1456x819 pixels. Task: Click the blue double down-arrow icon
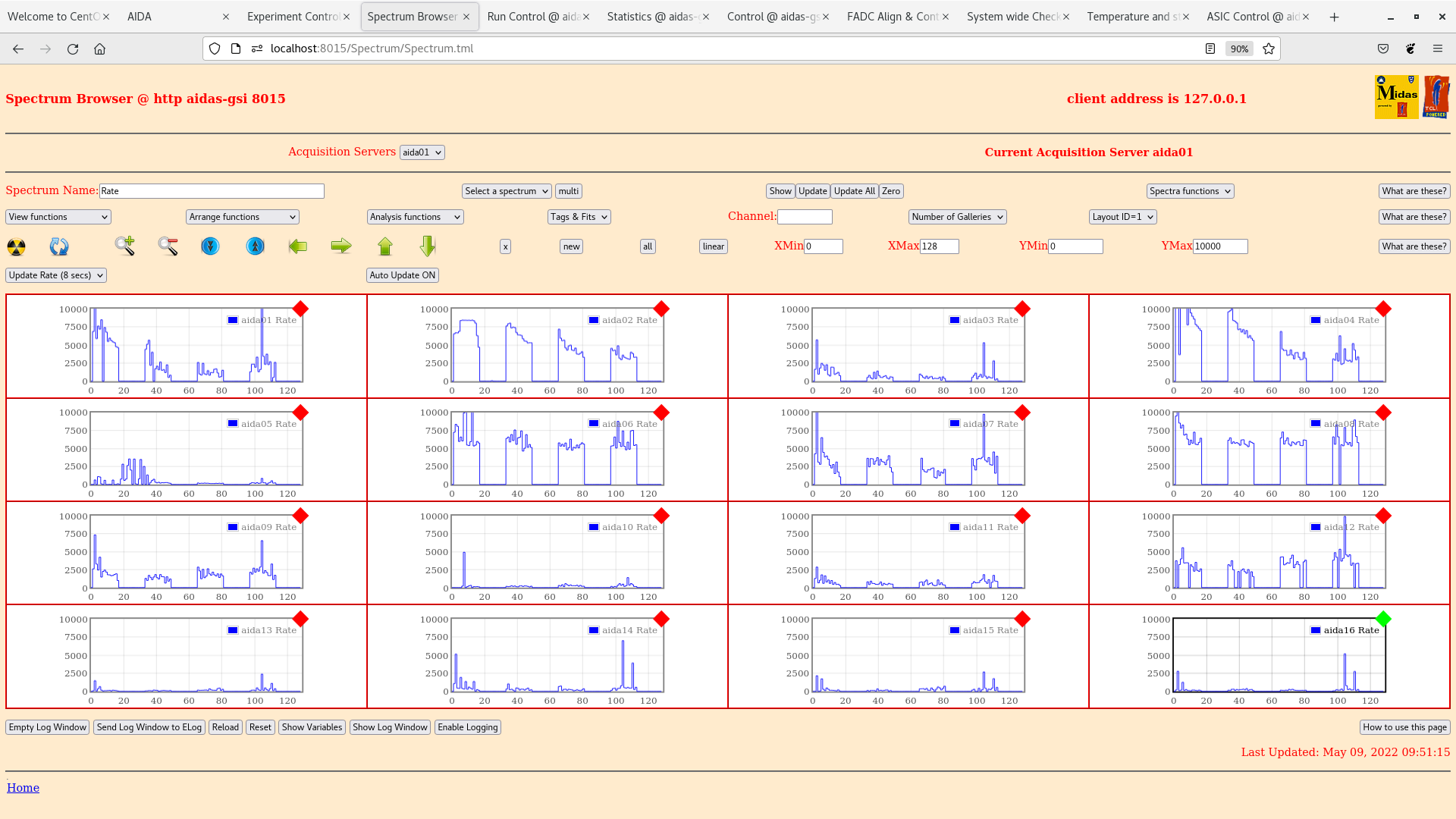[x=210, y=246]
